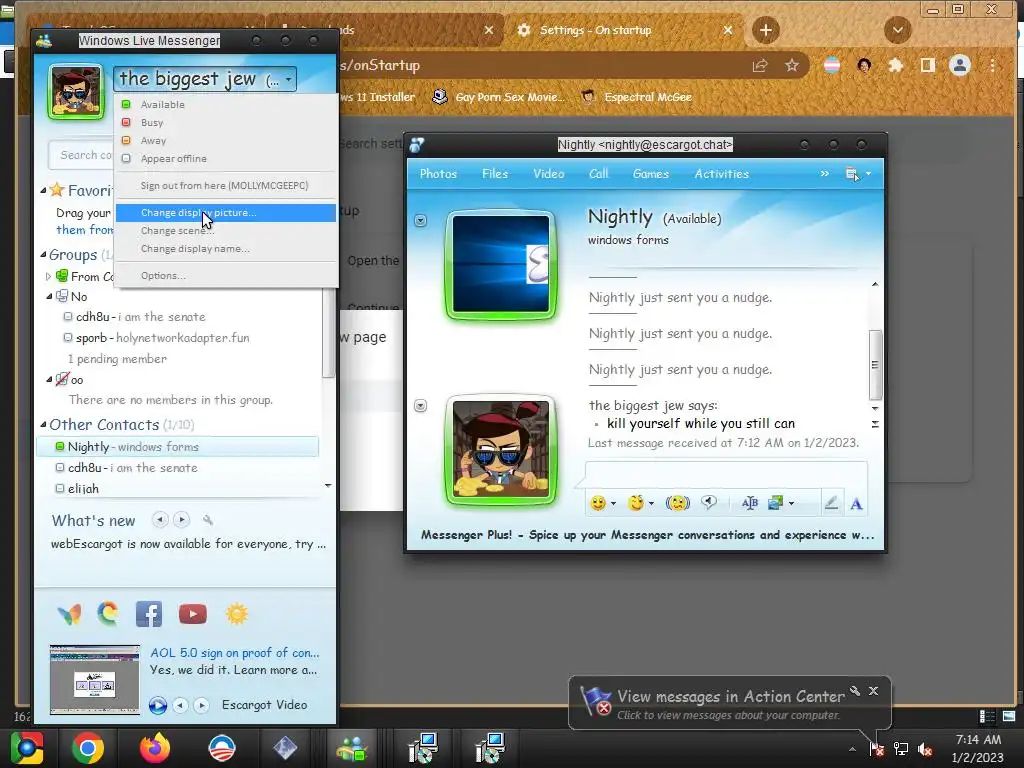The width and height of the screenshot is (1024, 768).
Task: Choose Sign out from here menu item
Action: [225, 185]
